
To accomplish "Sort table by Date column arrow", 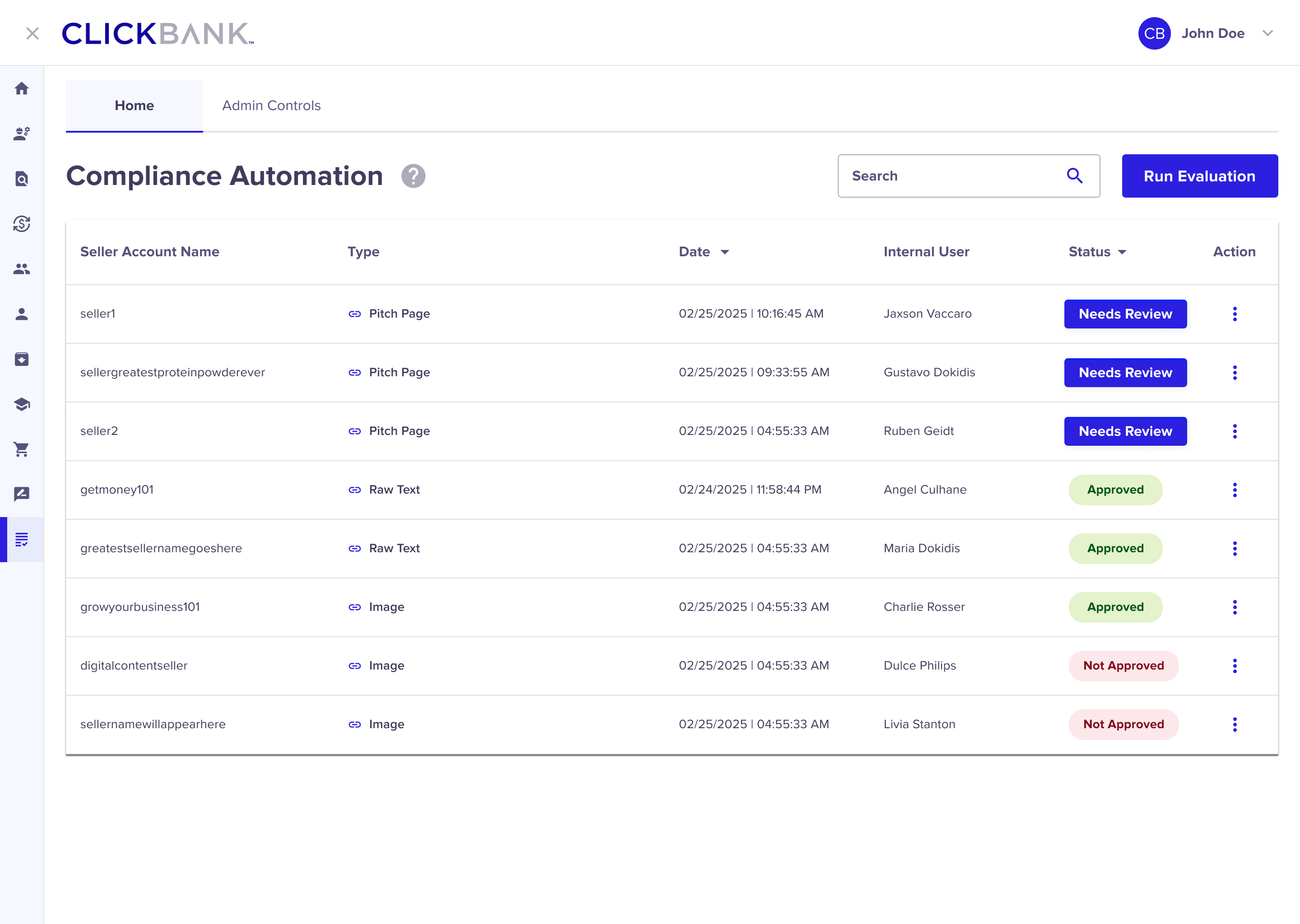I will click(724, 252).
